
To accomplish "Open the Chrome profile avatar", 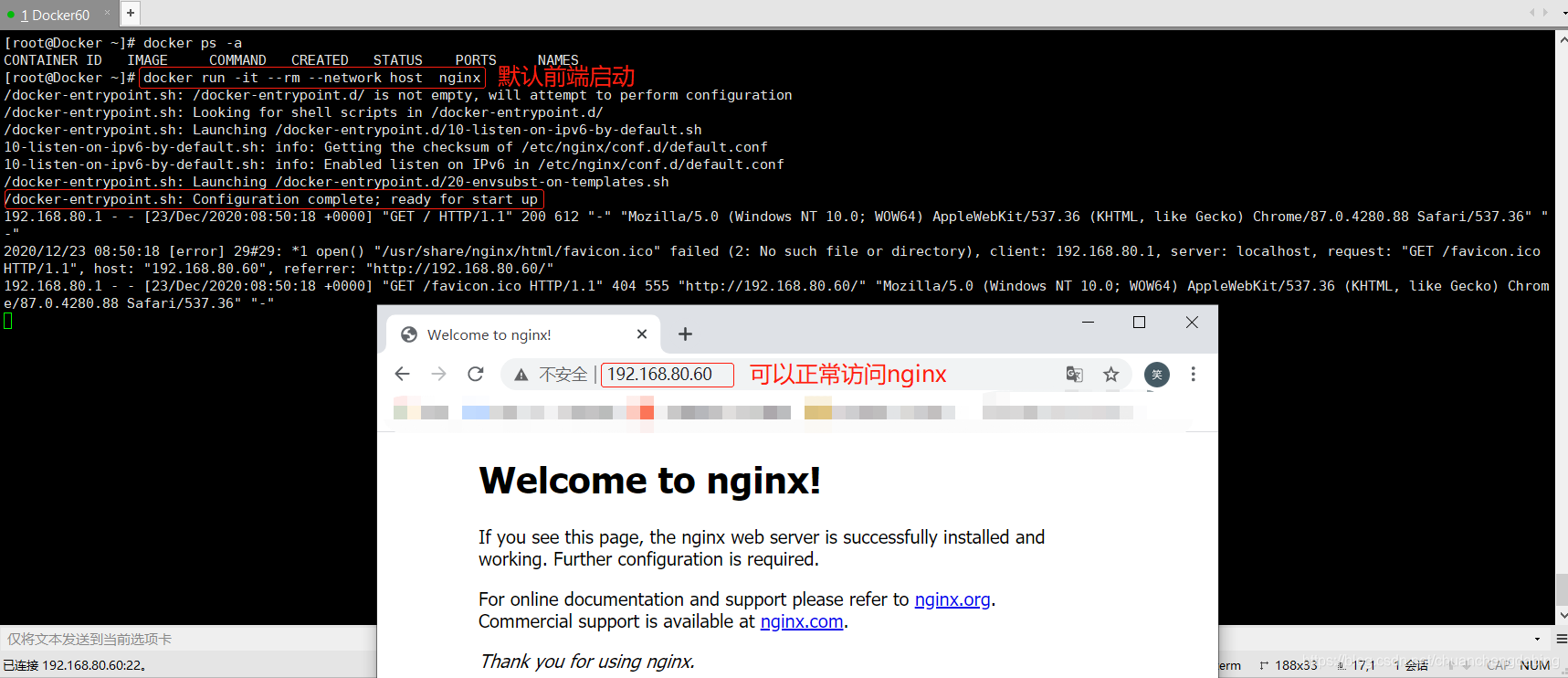I will [x=1157, y=374].
